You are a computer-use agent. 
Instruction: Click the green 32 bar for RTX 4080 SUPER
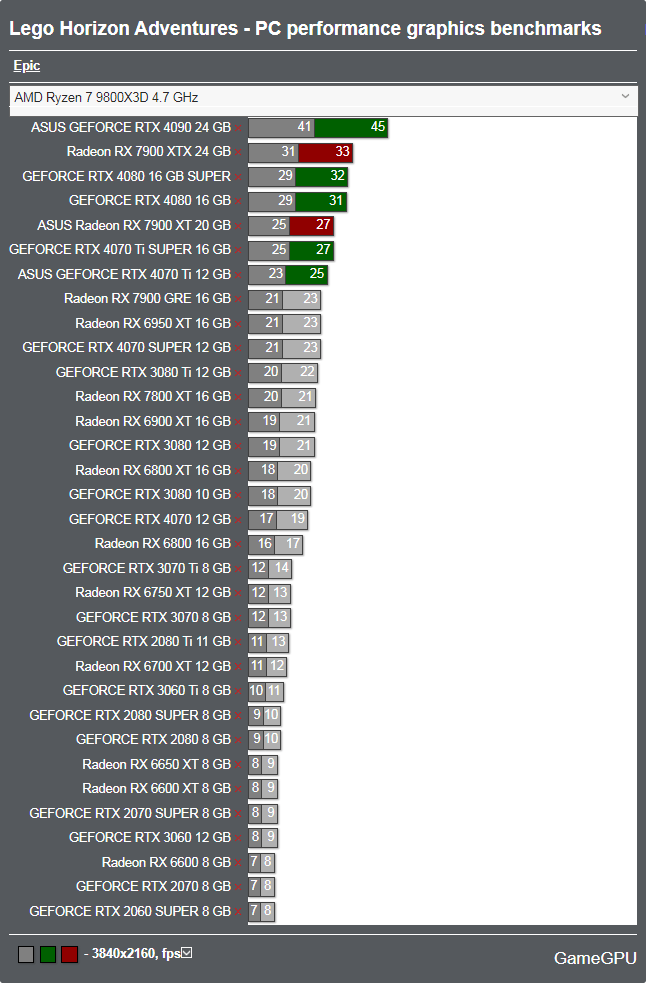point(321,176)
